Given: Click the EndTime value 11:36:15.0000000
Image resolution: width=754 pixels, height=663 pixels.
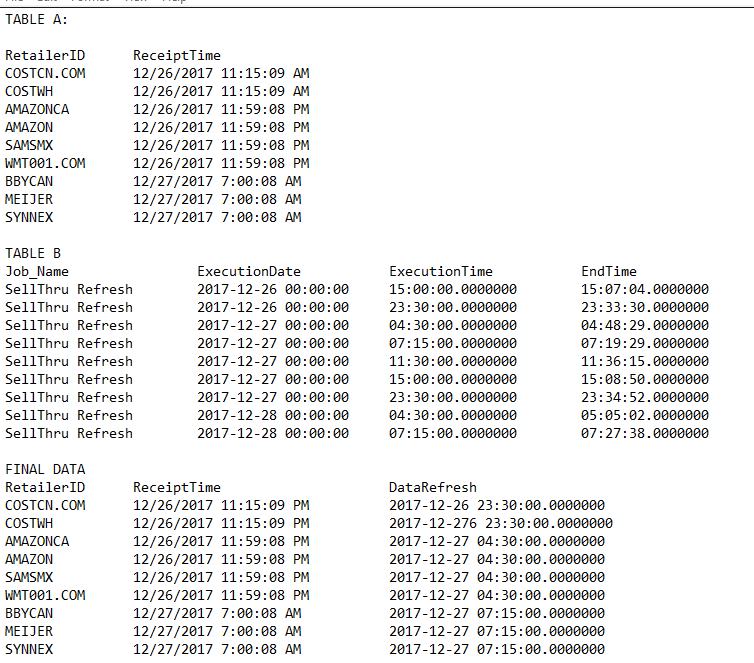Looking at the screenshot, I should click(x=645, y=361).
